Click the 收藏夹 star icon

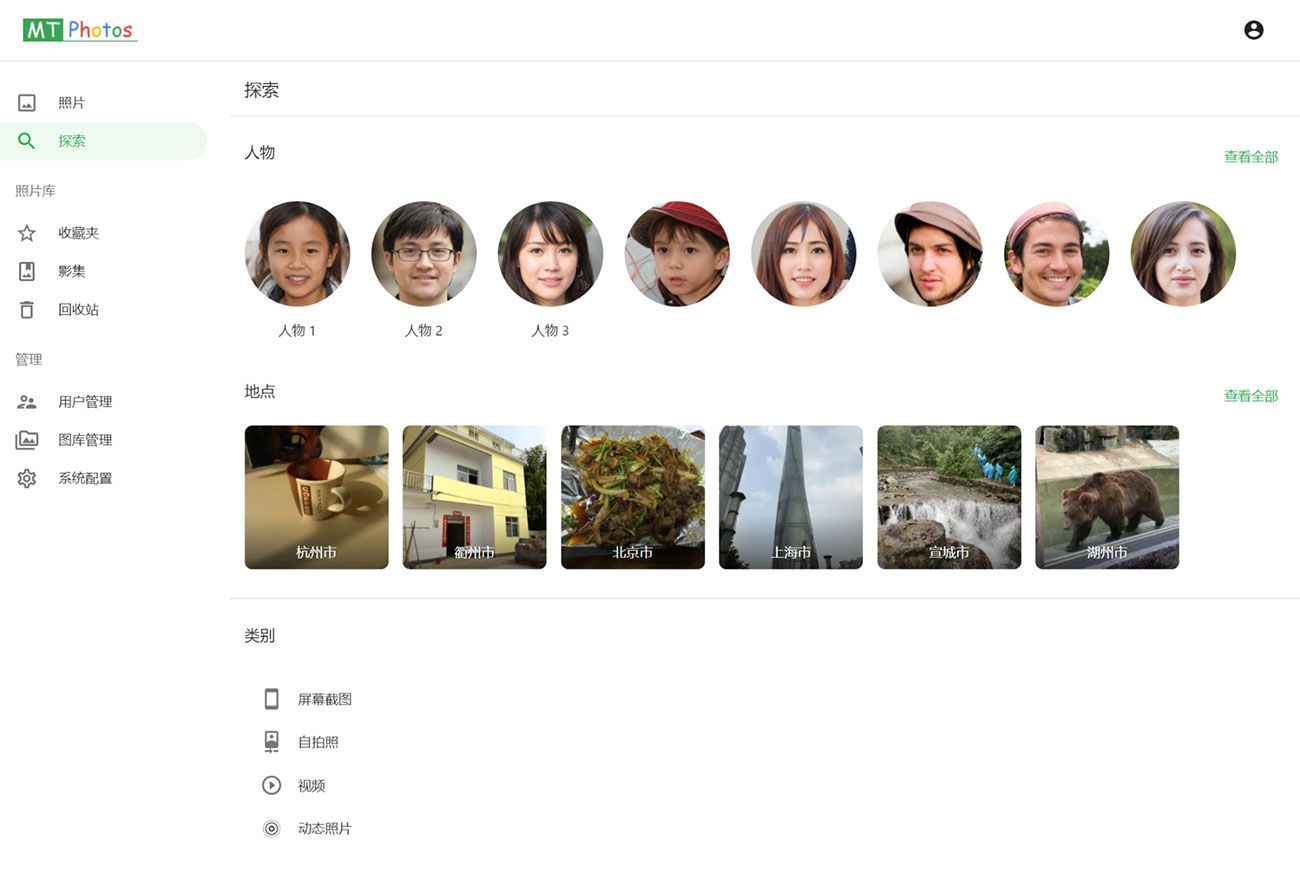coord(27,233)
